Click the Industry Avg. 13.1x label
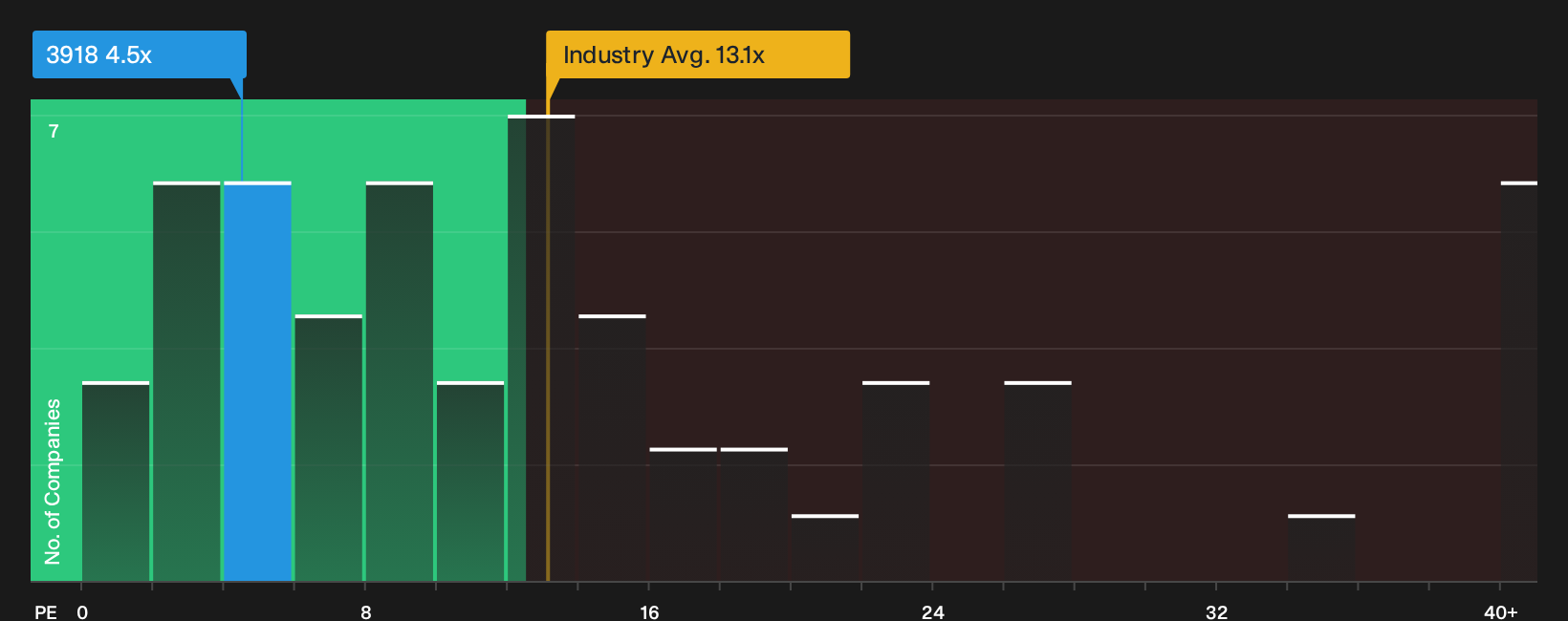 (x=698, y=54)
